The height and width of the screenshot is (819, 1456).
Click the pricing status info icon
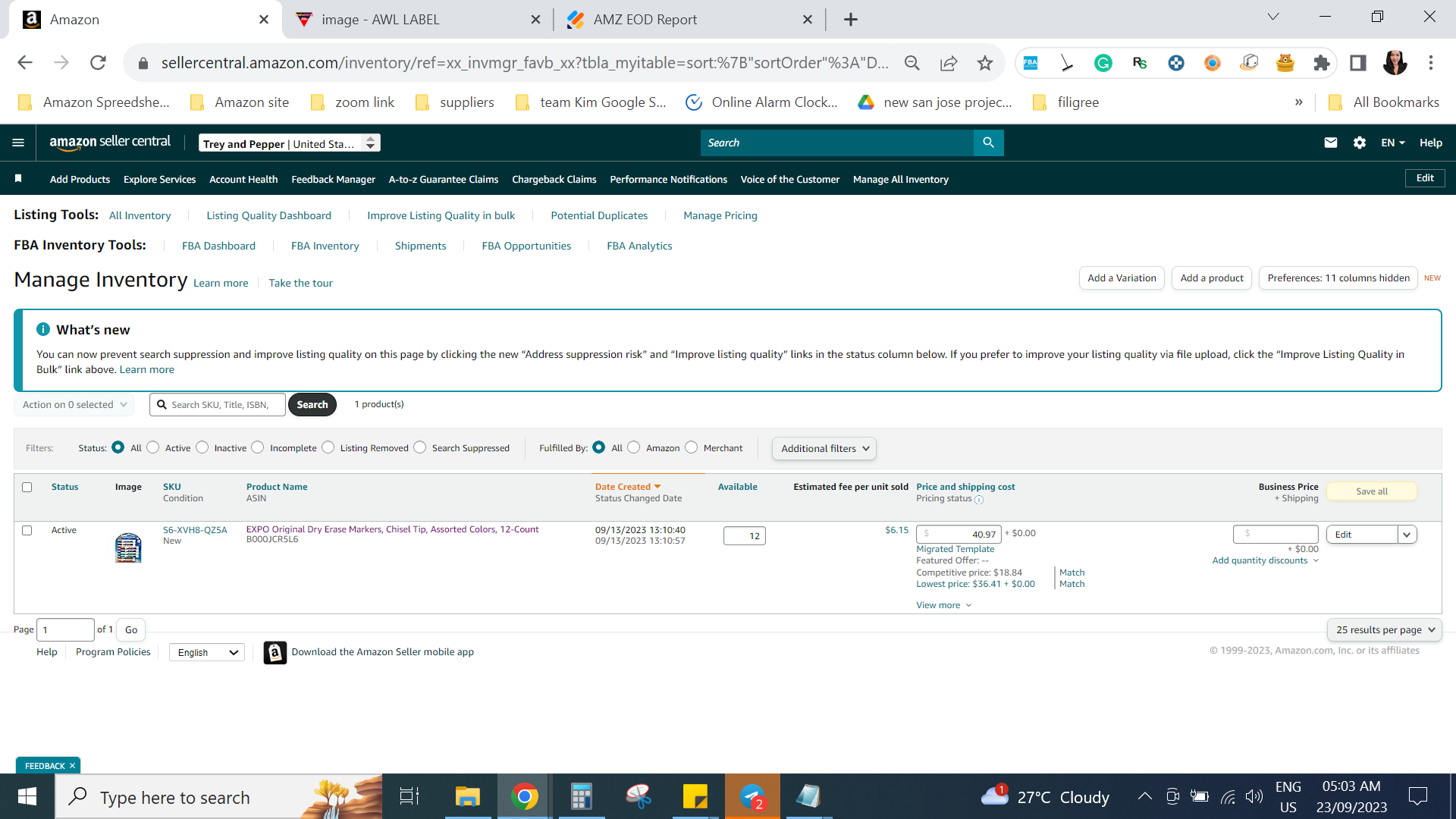[979, 500]
